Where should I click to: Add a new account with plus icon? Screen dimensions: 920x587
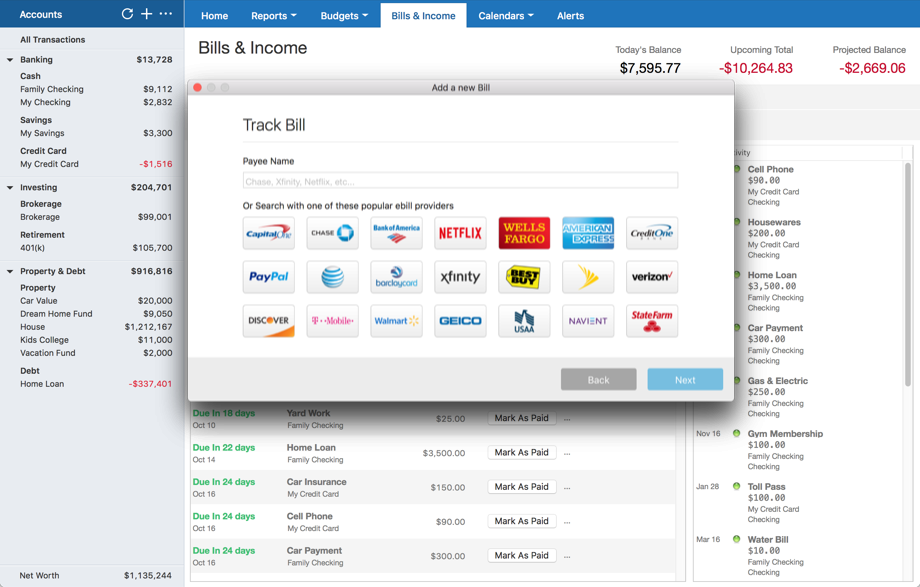(x=146, y=14)
